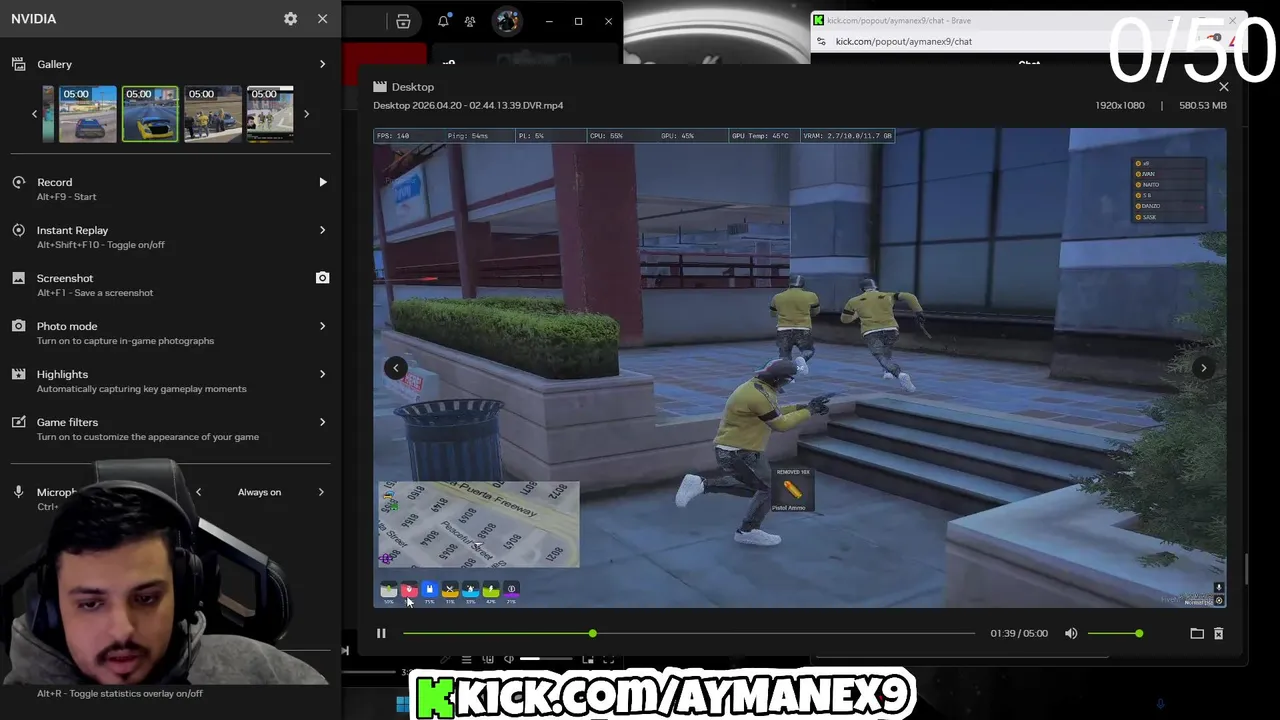The image size is (1280, 720).
Task: Click the friends icon in background app
Action: 470,21
